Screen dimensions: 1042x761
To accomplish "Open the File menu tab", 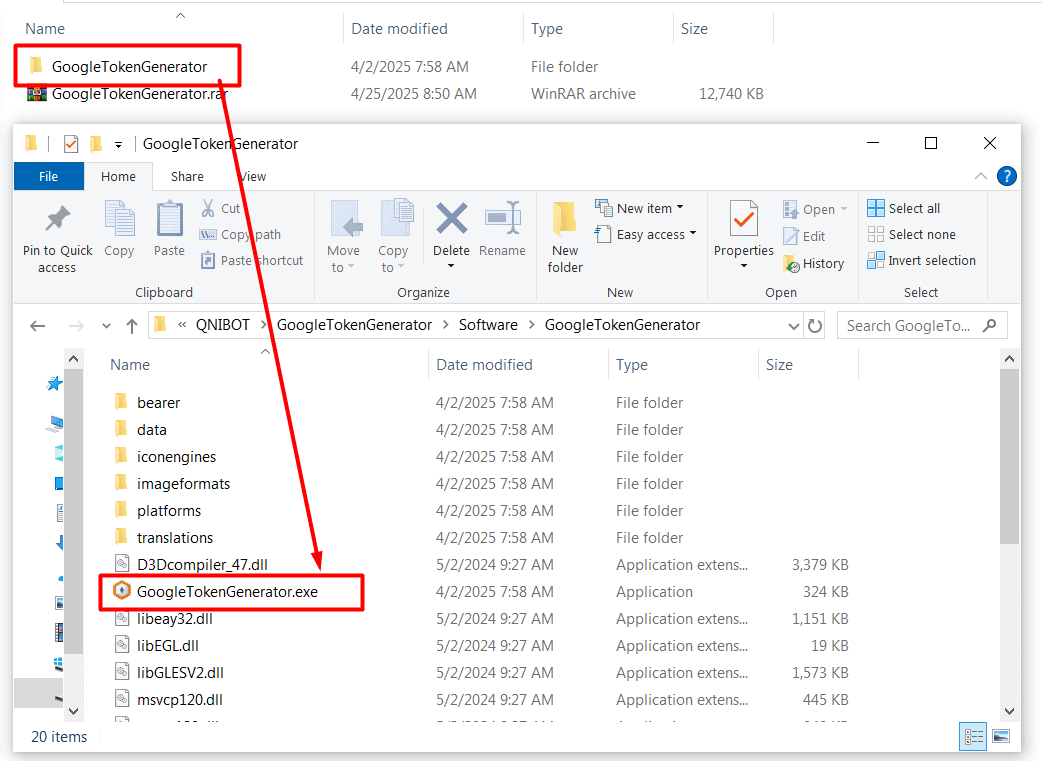I will pos(49,176).
